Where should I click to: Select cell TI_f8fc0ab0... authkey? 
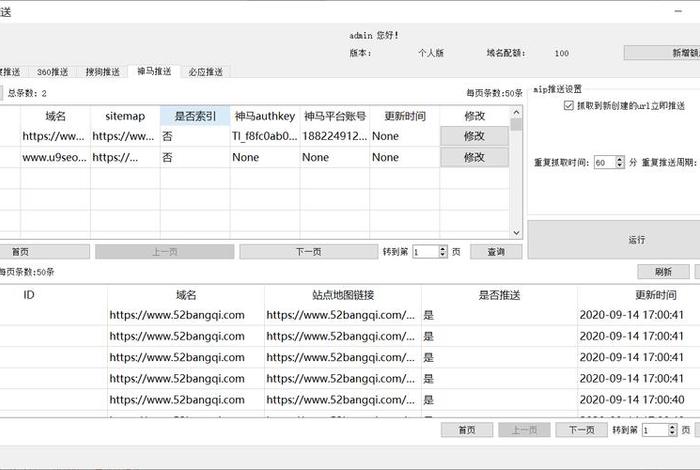(x=265, y=136)
